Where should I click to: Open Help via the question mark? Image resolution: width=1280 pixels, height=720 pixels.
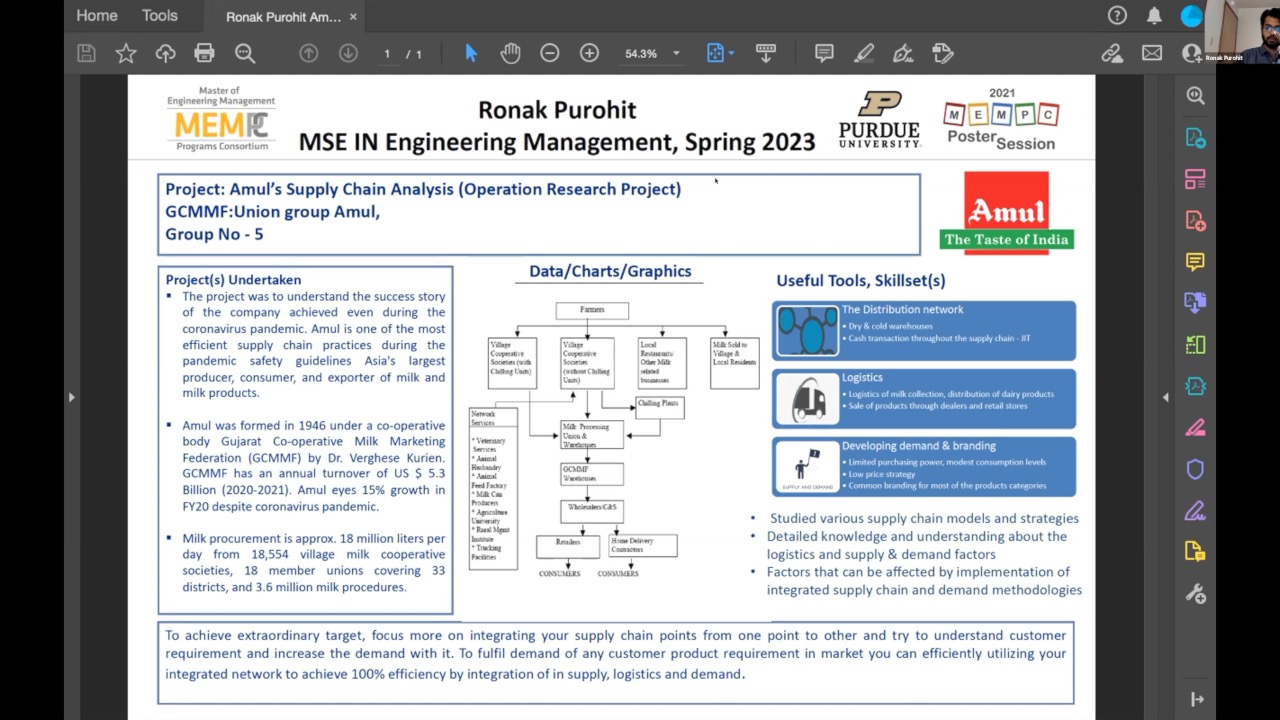(1117, 15)
